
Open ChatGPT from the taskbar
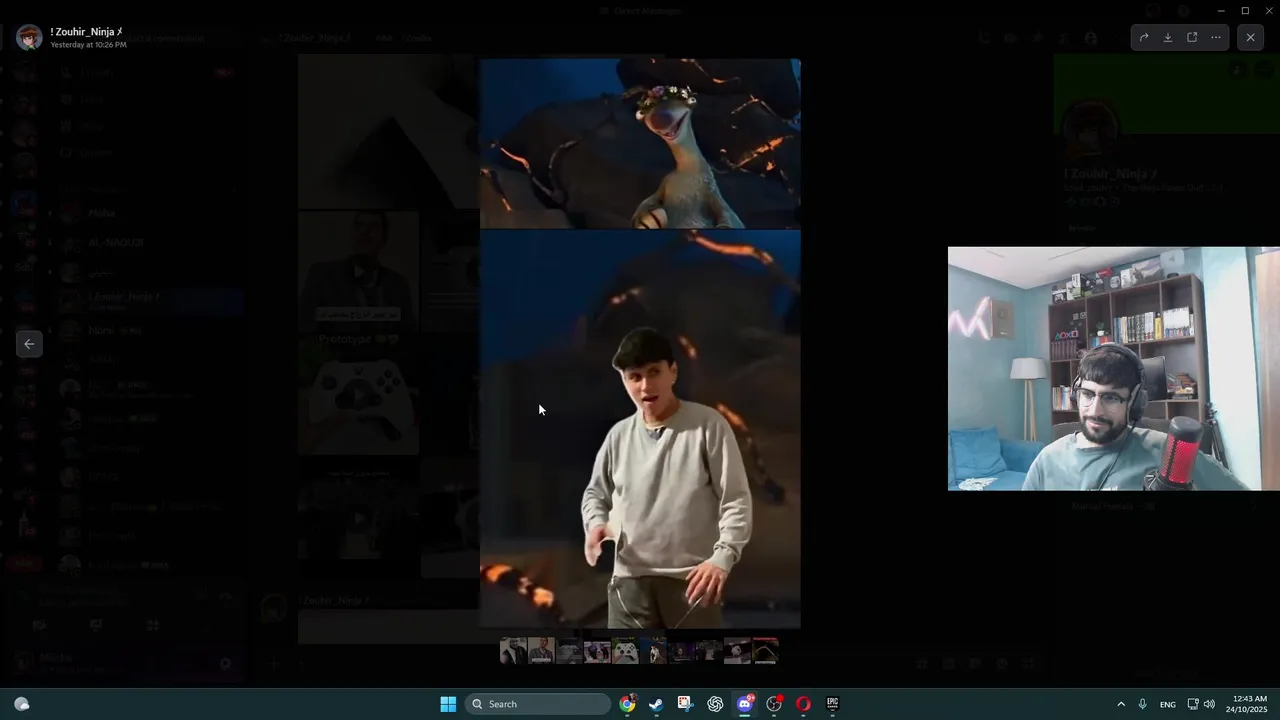[x=715, y=704]
